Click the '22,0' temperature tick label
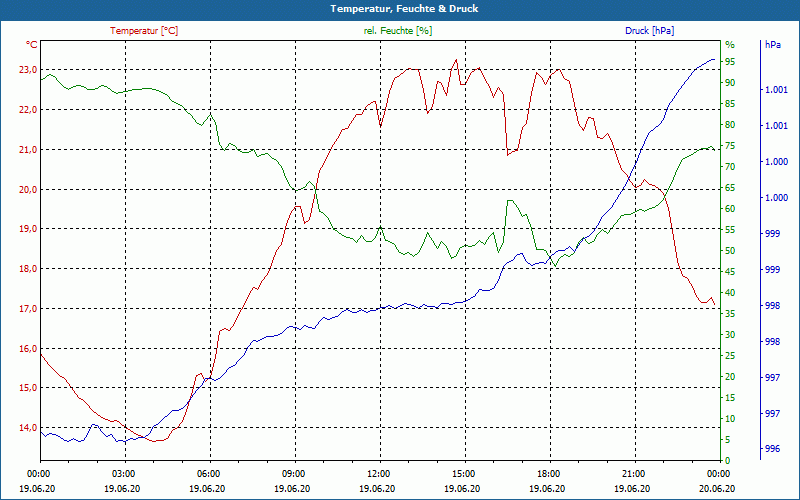The image size is (800, 500). 28,110
